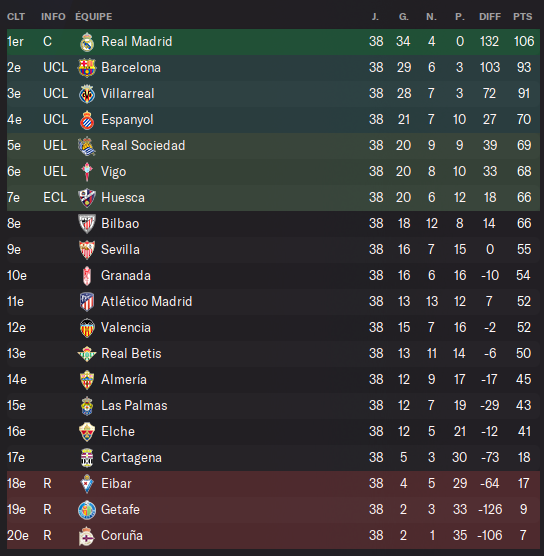Click the Real Betis crest icon
Image resolution: width=544 pixels, height=556 pixels.
tap(87, 354)
